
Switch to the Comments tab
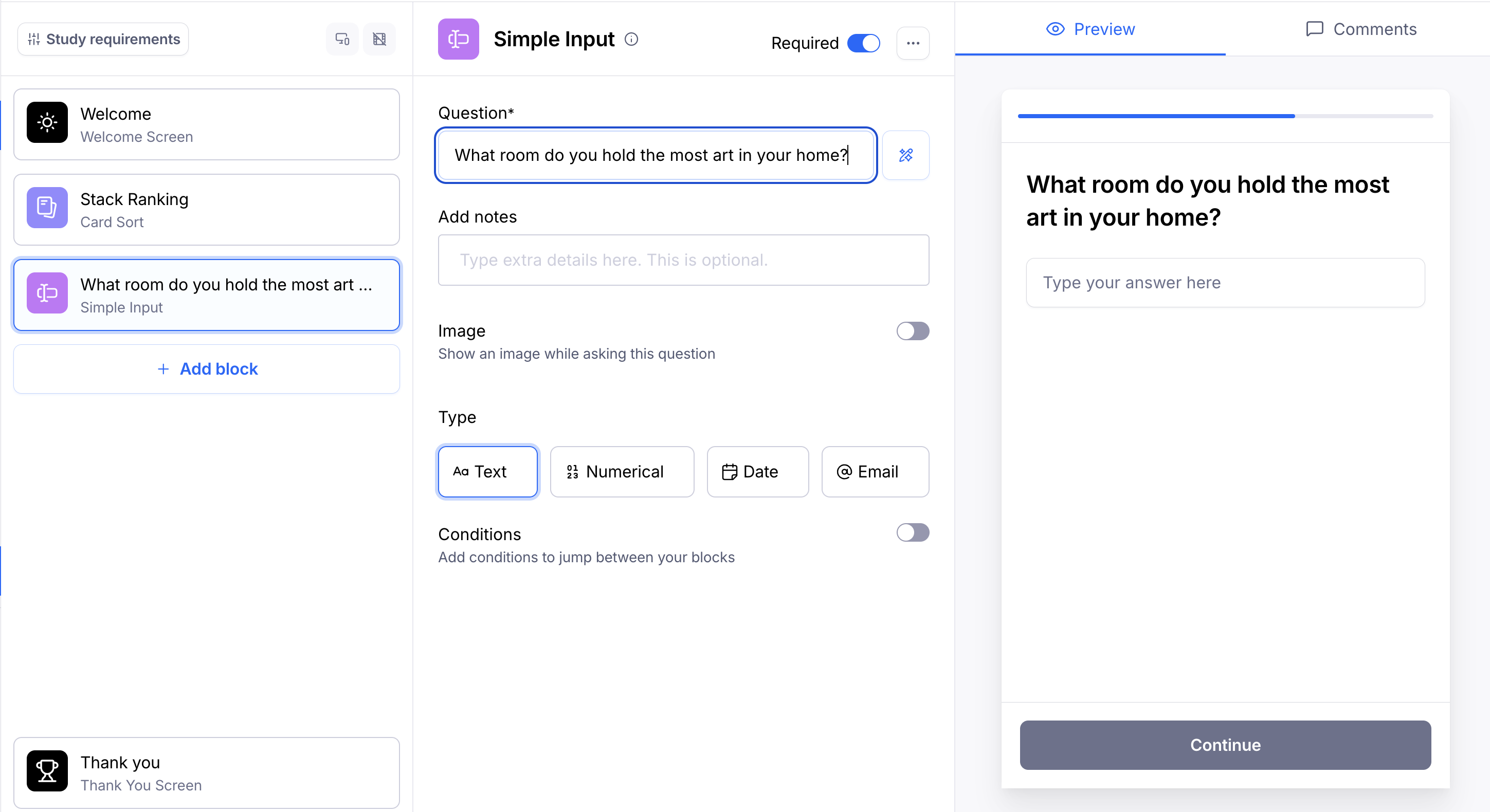[x=1360, y=29]
